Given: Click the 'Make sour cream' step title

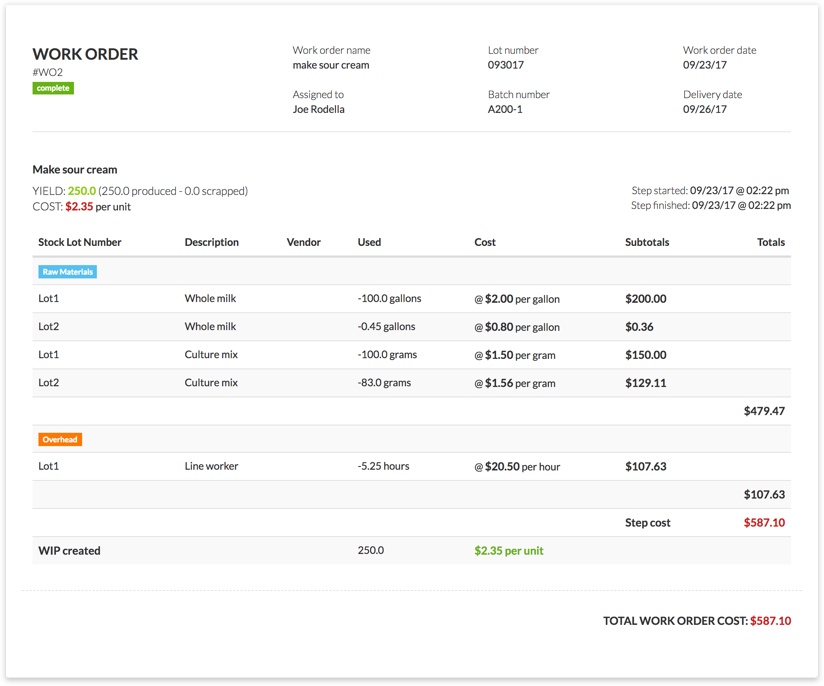Looking at the screenshot, I should 75,170.
